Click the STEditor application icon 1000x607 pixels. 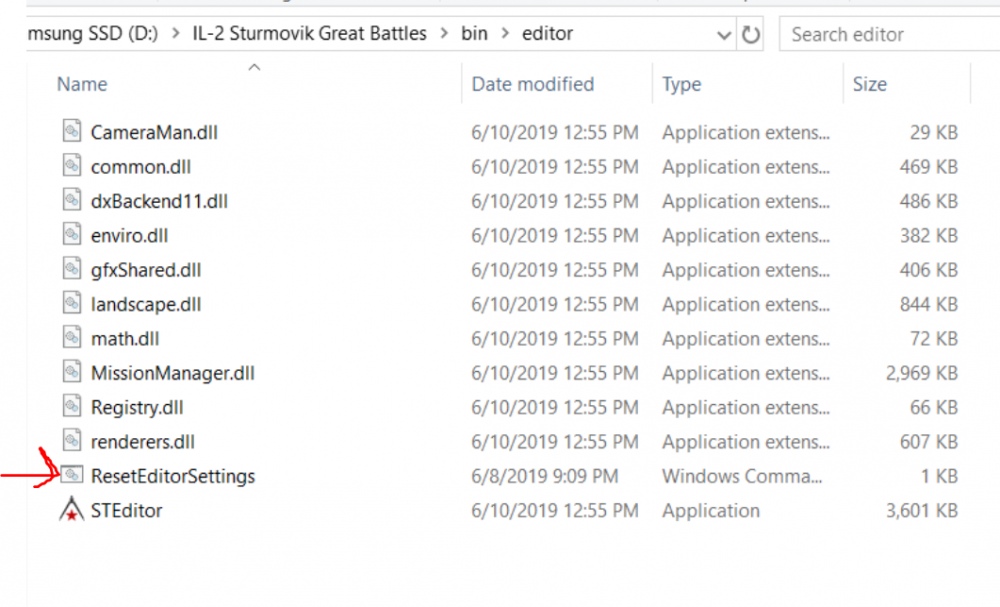(71, 510)
